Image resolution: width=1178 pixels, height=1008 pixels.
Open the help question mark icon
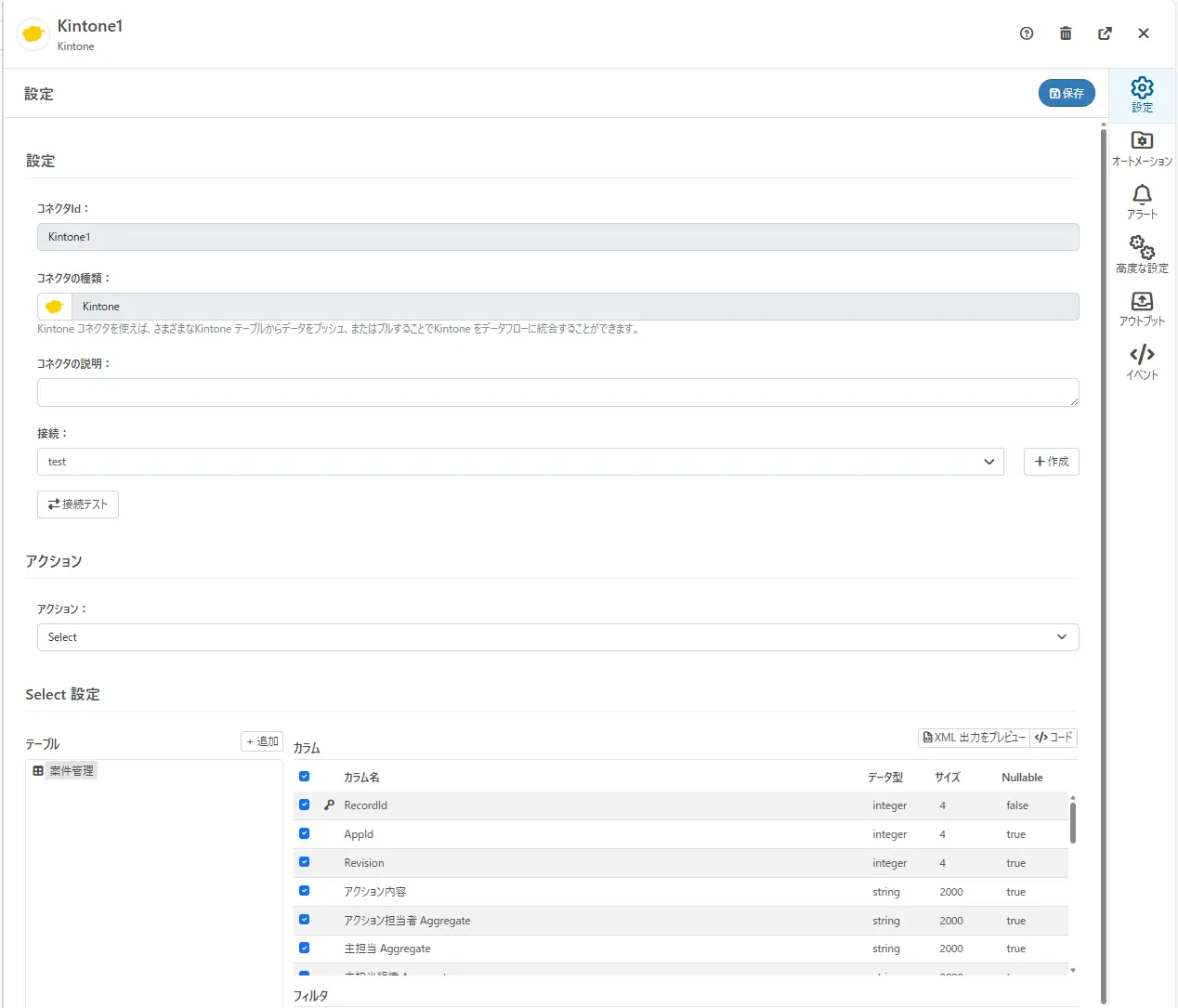point(1027,33)
